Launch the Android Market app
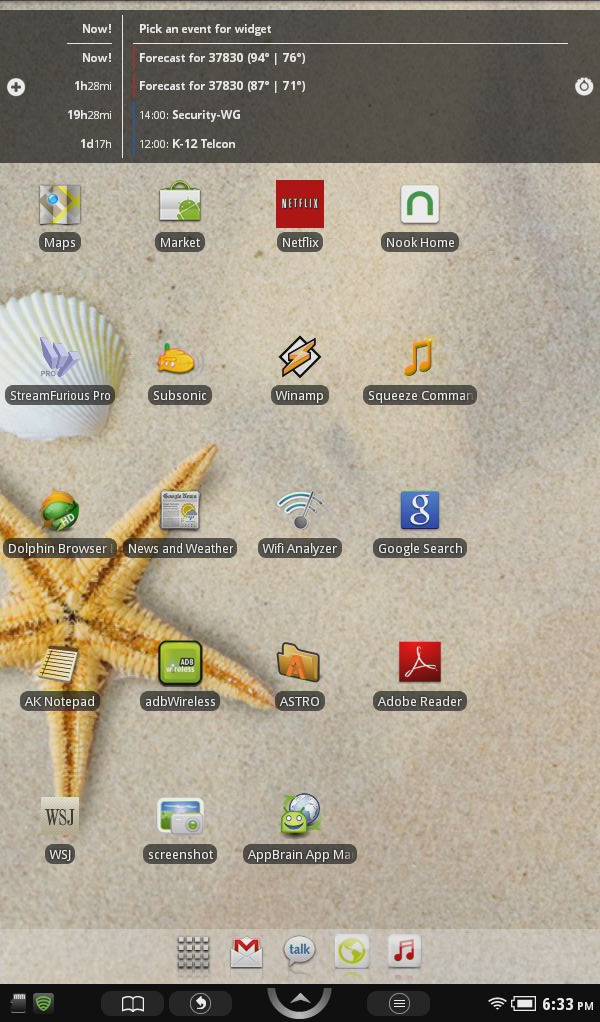The image size is (600, 1022). tap(180, 205)
